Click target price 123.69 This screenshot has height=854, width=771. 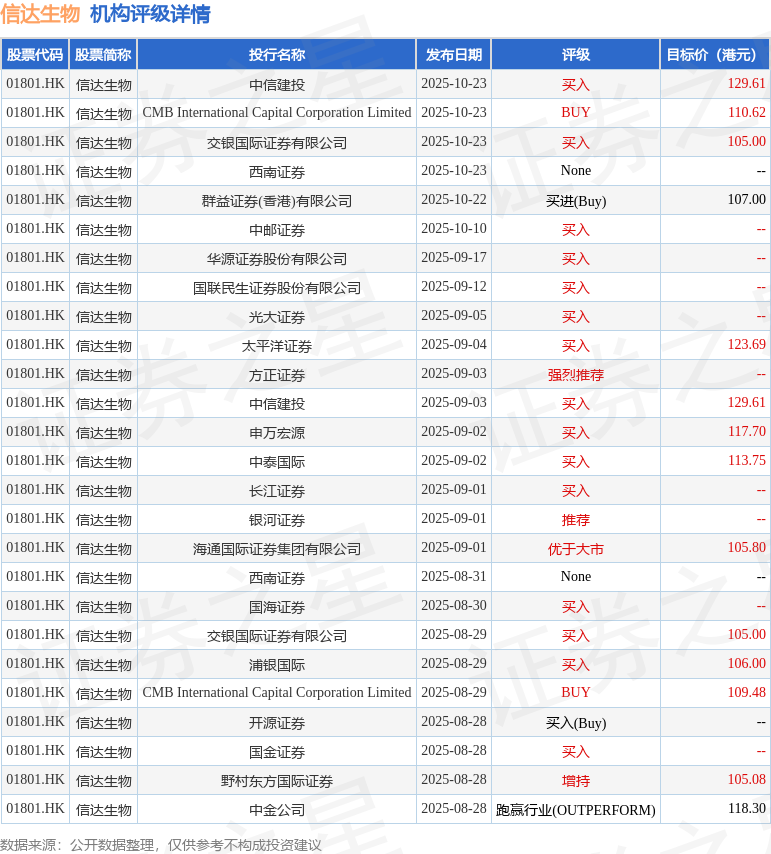pos(746,344)
